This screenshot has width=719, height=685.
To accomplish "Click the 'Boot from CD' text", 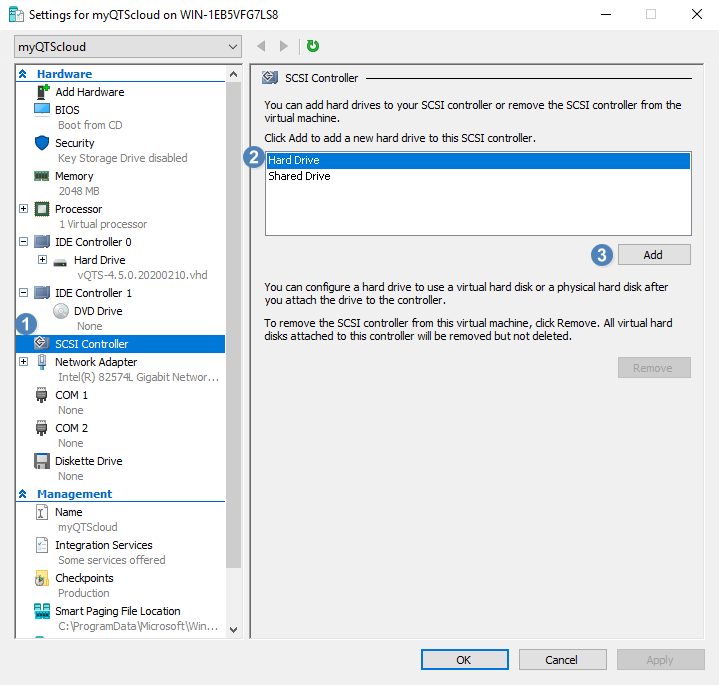I will click(x=90, y=125).
